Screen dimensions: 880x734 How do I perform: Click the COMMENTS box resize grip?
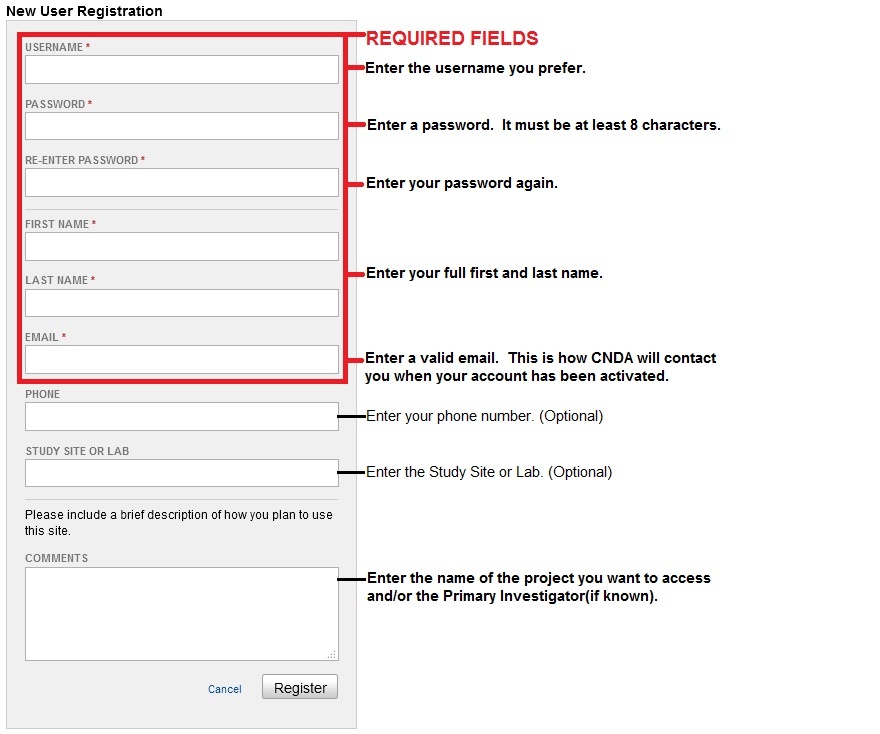[x=334, y=655]
